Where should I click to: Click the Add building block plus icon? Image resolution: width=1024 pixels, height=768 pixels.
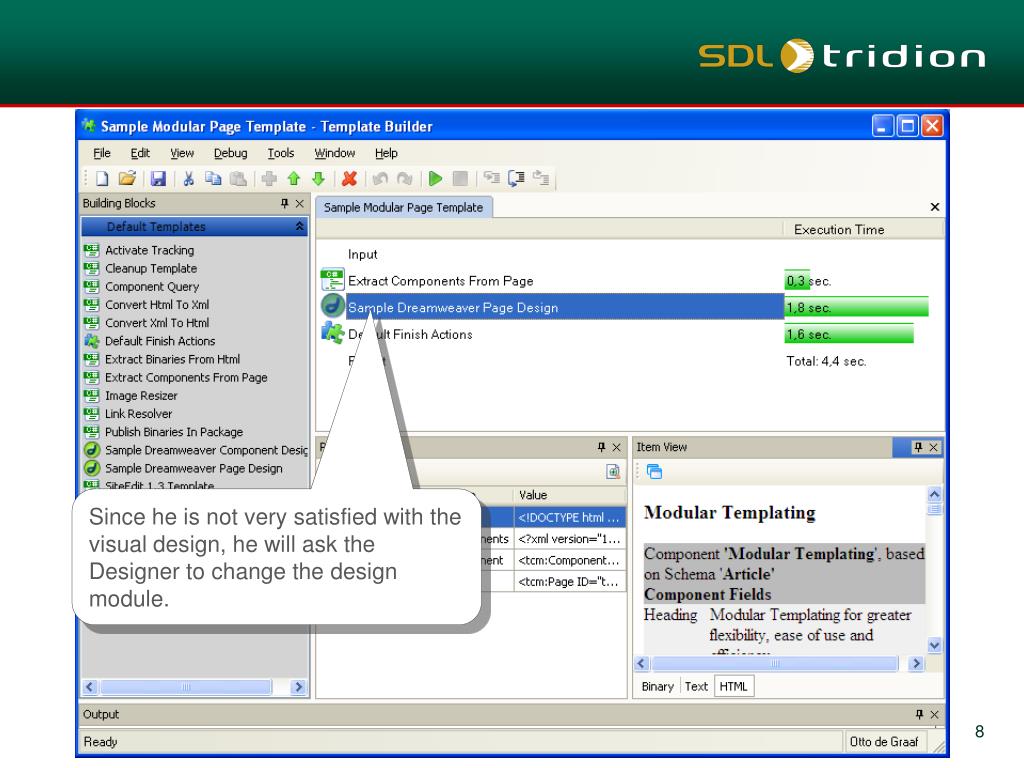pos(269,178)
